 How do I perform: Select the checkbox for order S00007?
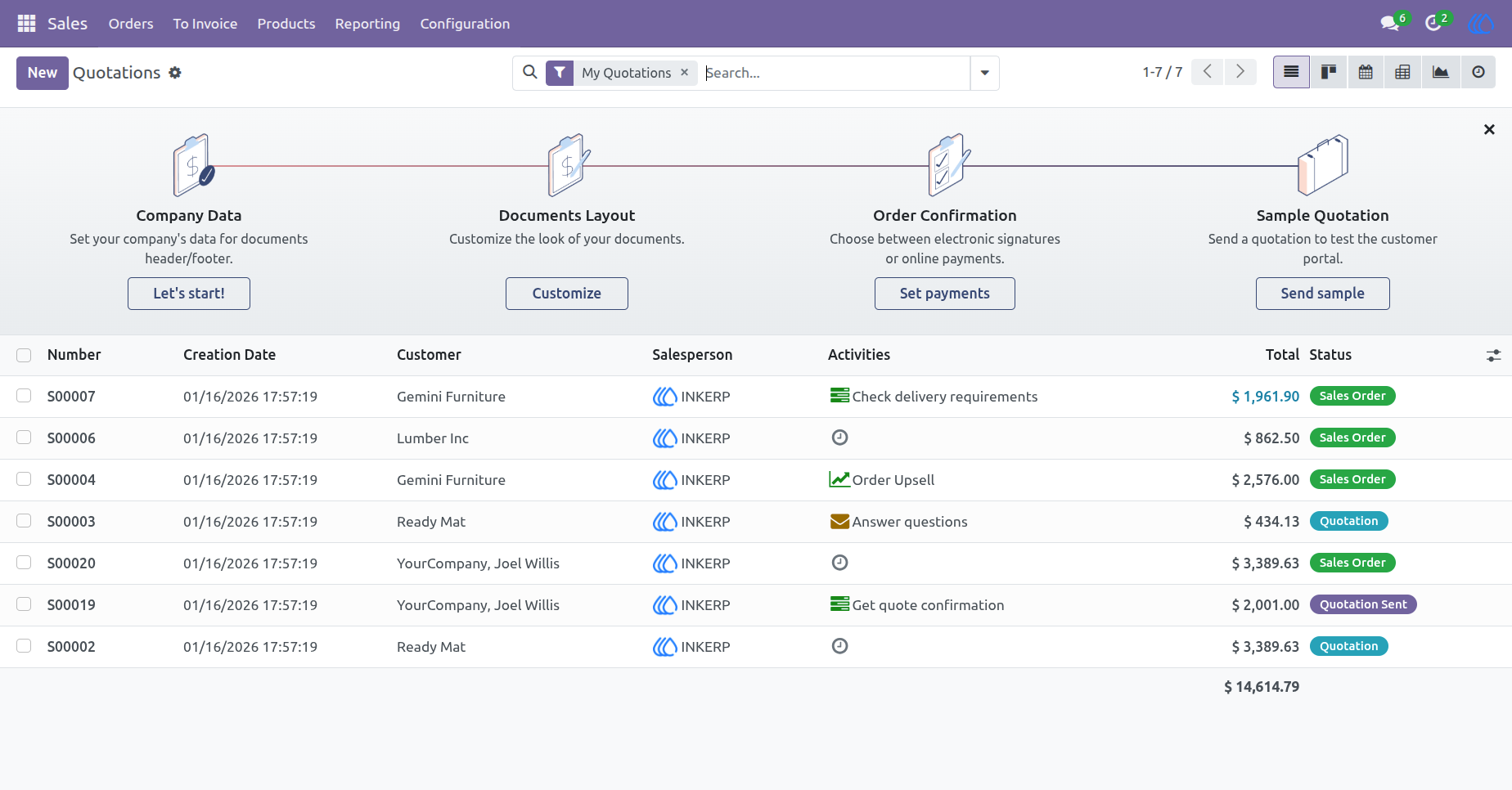pos(24,396)
